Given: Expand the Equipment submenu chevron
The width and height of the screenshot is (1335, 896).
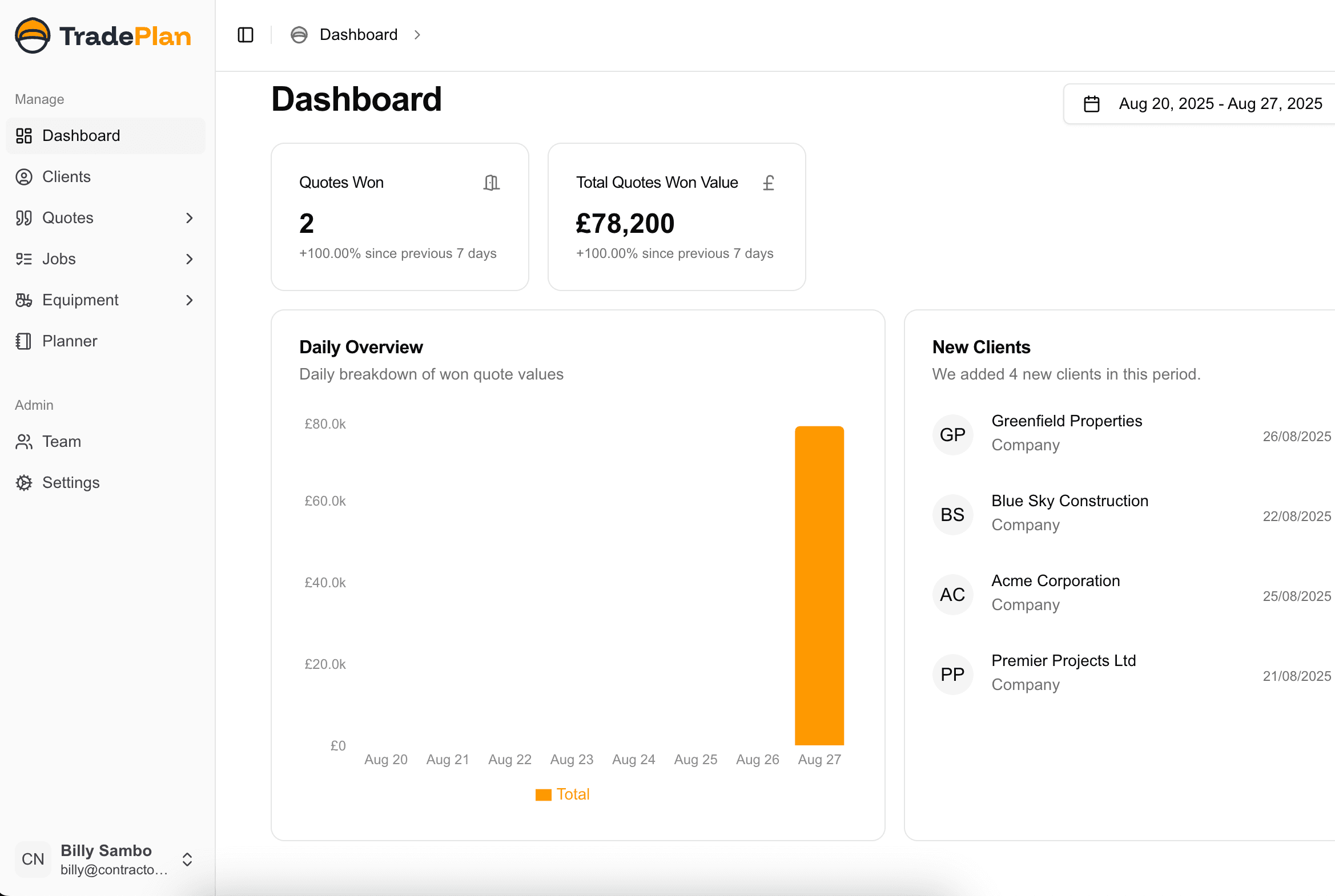Looking at the screenshot, I should (189, 300).
